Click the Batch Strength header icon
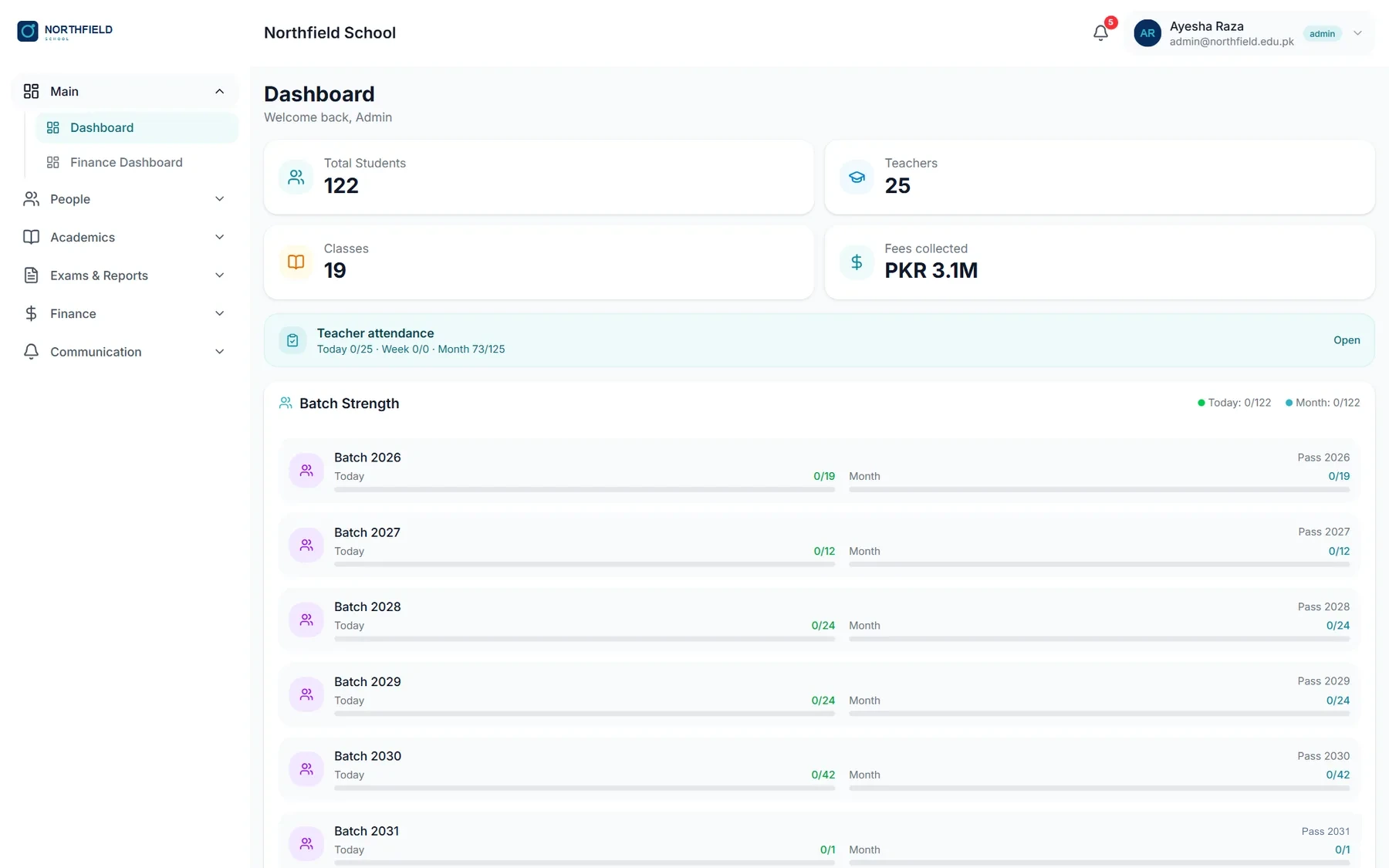Image resolution: width=1389 pixels, height=868 pixels. coord(286,403)
